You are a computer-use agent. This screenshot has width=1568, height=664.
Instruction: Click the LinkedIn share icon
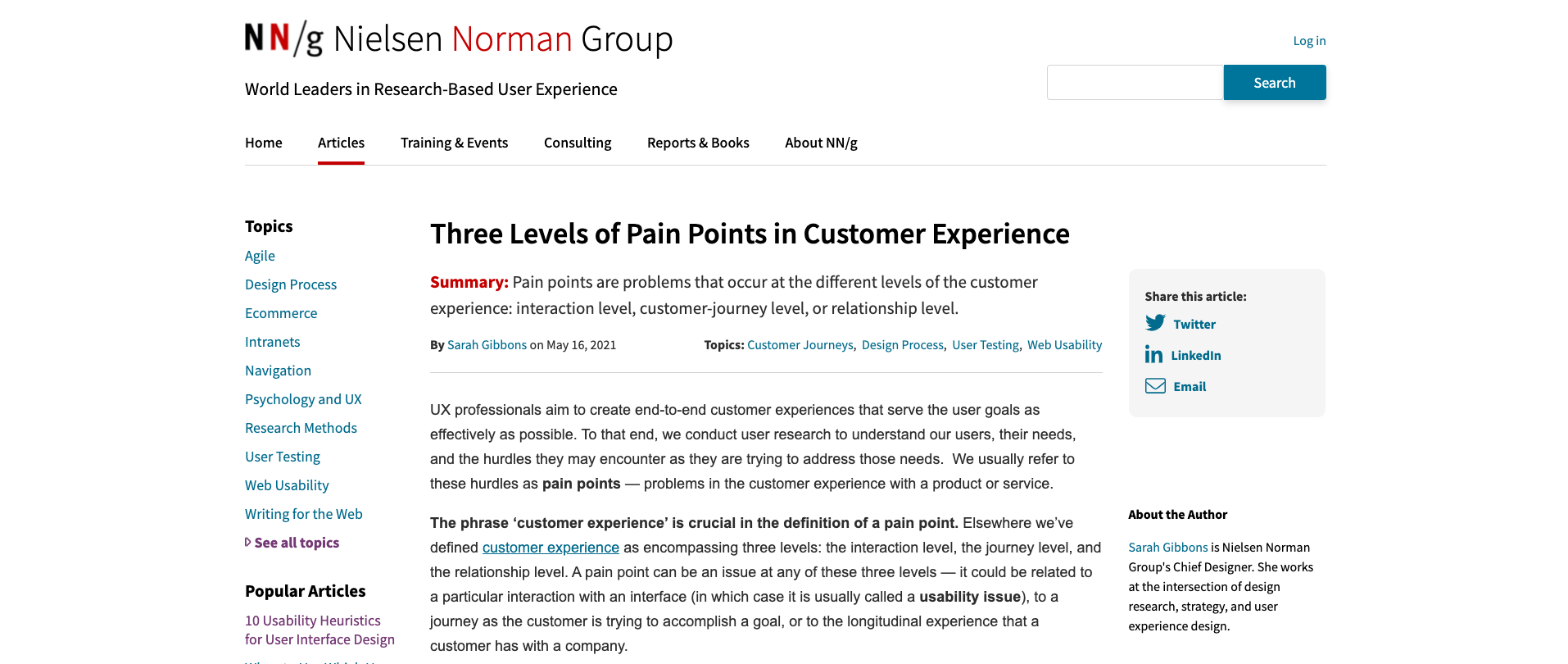pyautogui.click(x=1153, y=354)
